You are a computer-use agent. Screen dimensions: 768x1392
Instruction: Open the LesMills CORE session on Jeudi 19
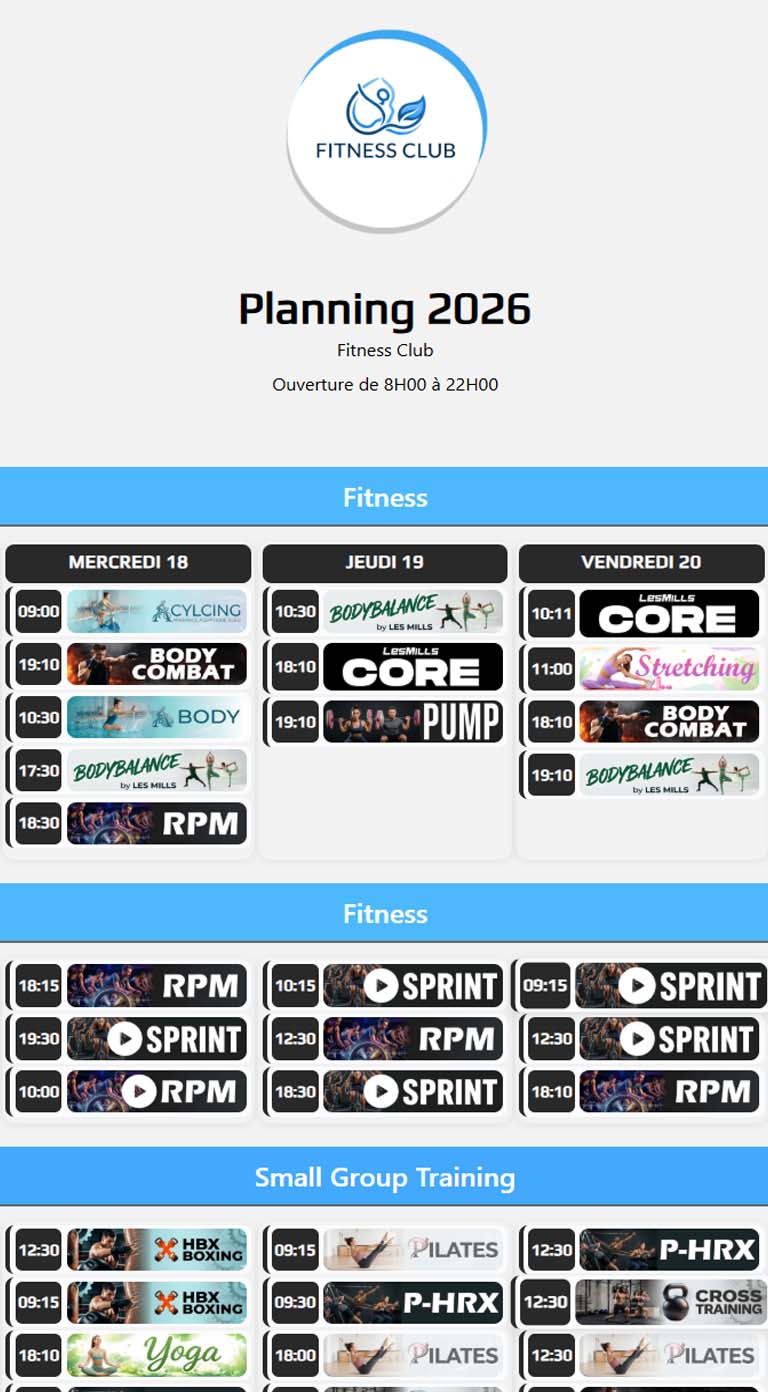(414, 668)
